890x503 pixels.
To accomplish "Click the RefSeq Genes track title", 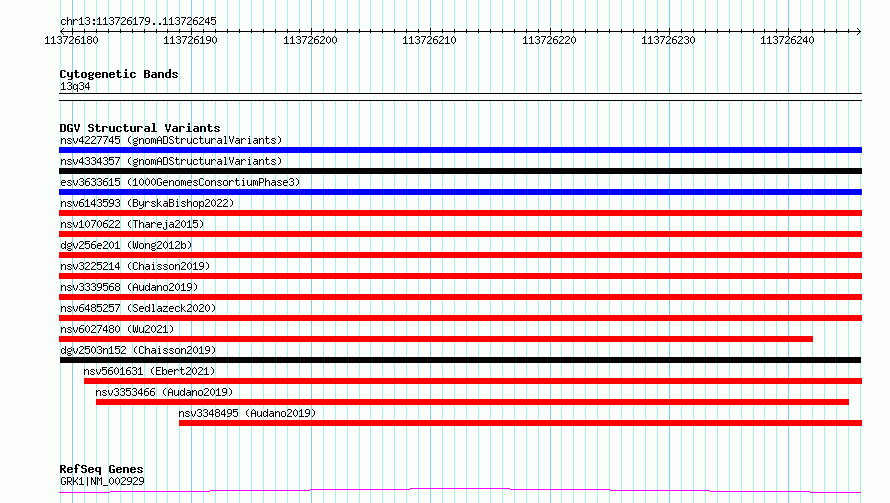I will click(101, 469).
